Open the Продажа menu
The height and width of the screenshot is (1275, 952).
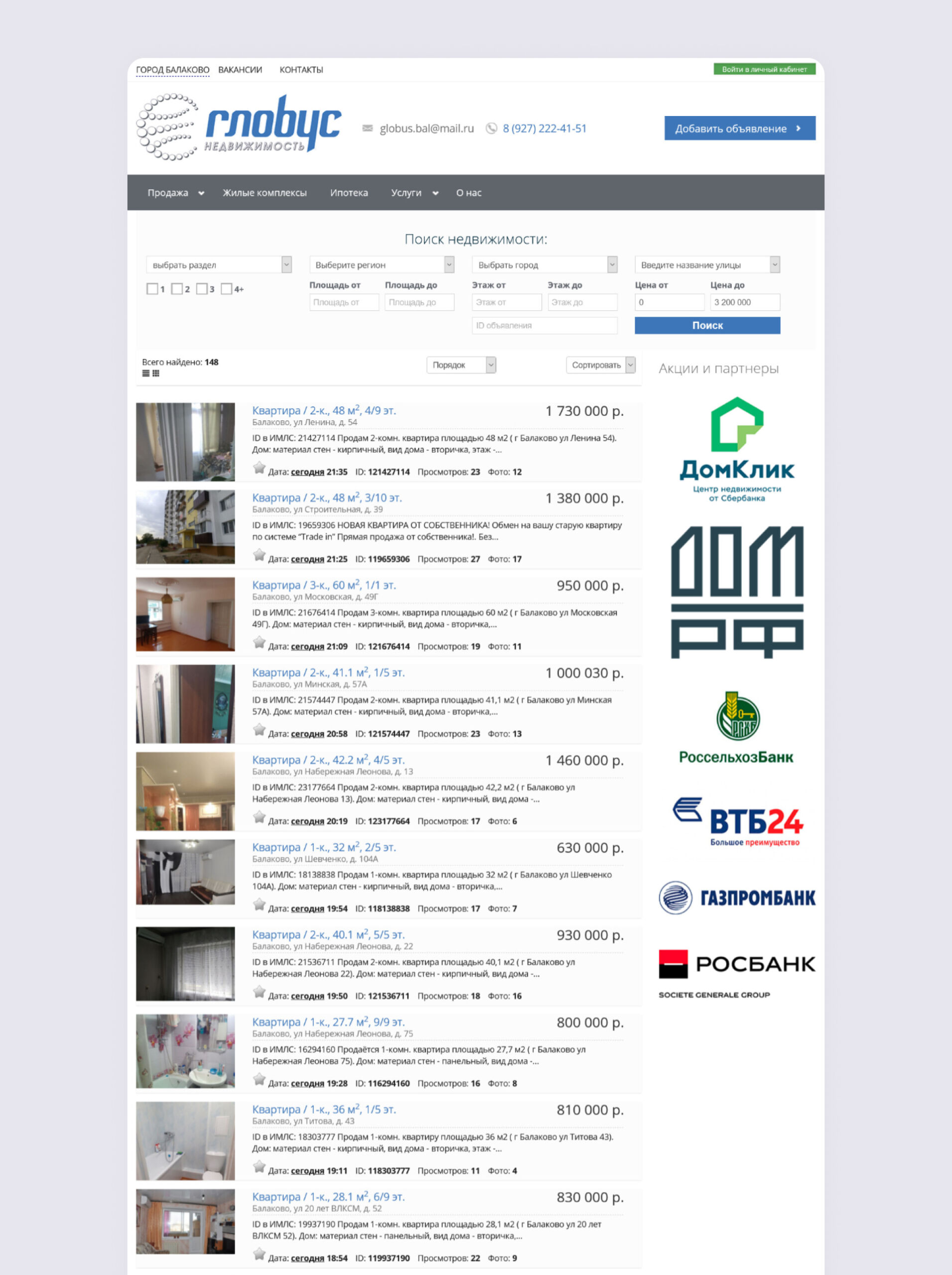175,193
